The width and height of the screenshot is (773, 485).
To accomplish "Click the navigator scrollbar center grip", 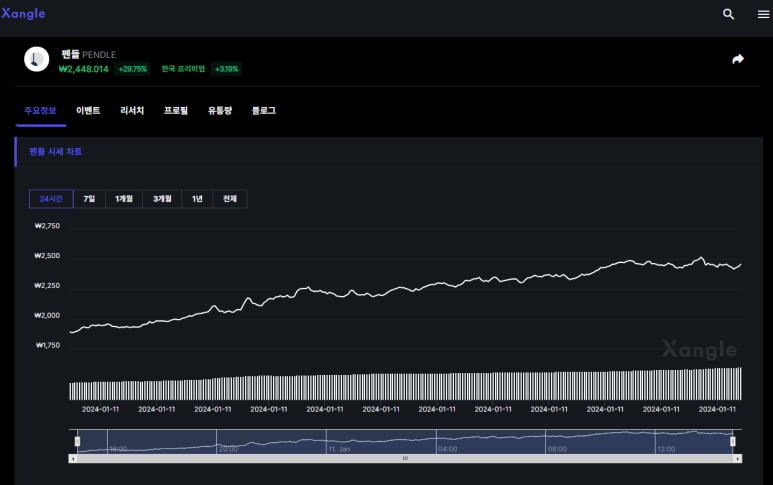I will (x=405, y=458).
